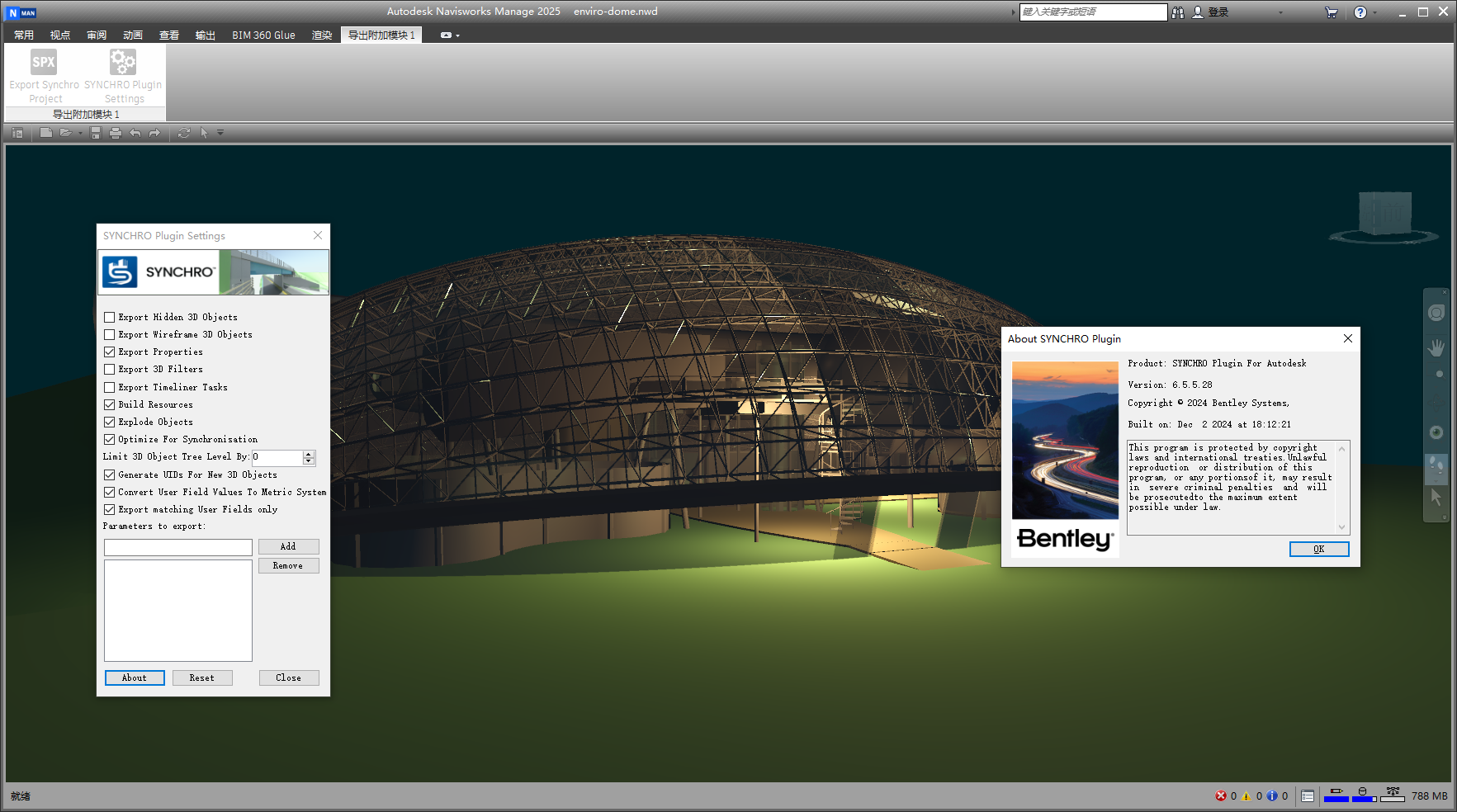1457x812 pixels.
Task: Switch to BIM 360 Glue tab
Action: click(x=263, y=35)
